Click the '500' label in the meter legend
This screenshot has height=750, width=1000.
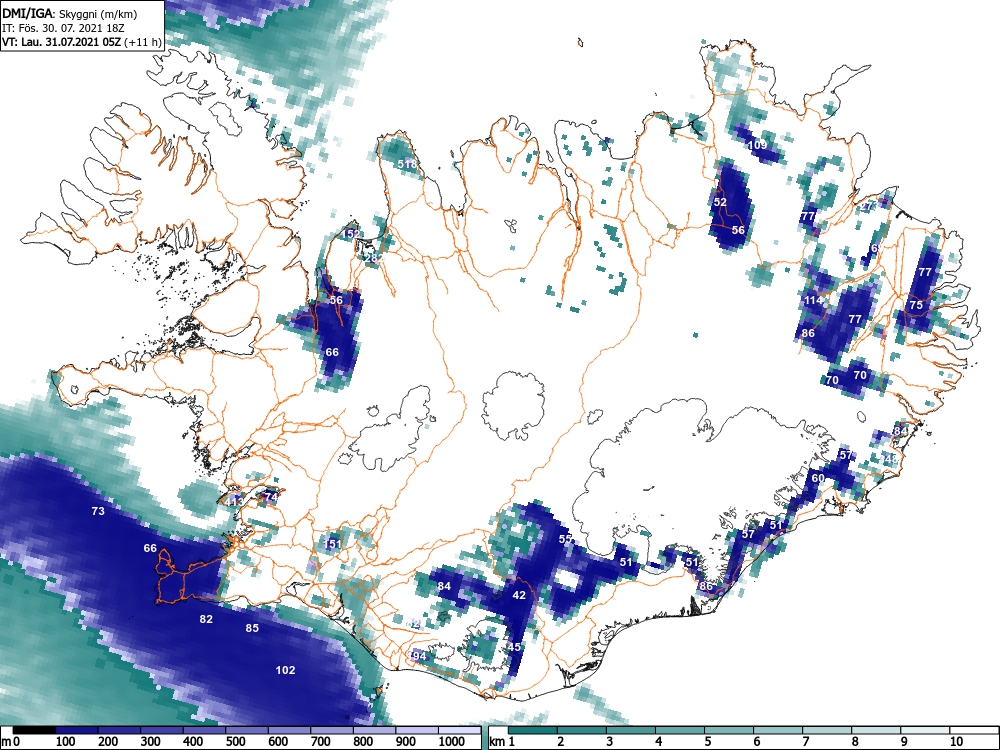pos(235,742)
